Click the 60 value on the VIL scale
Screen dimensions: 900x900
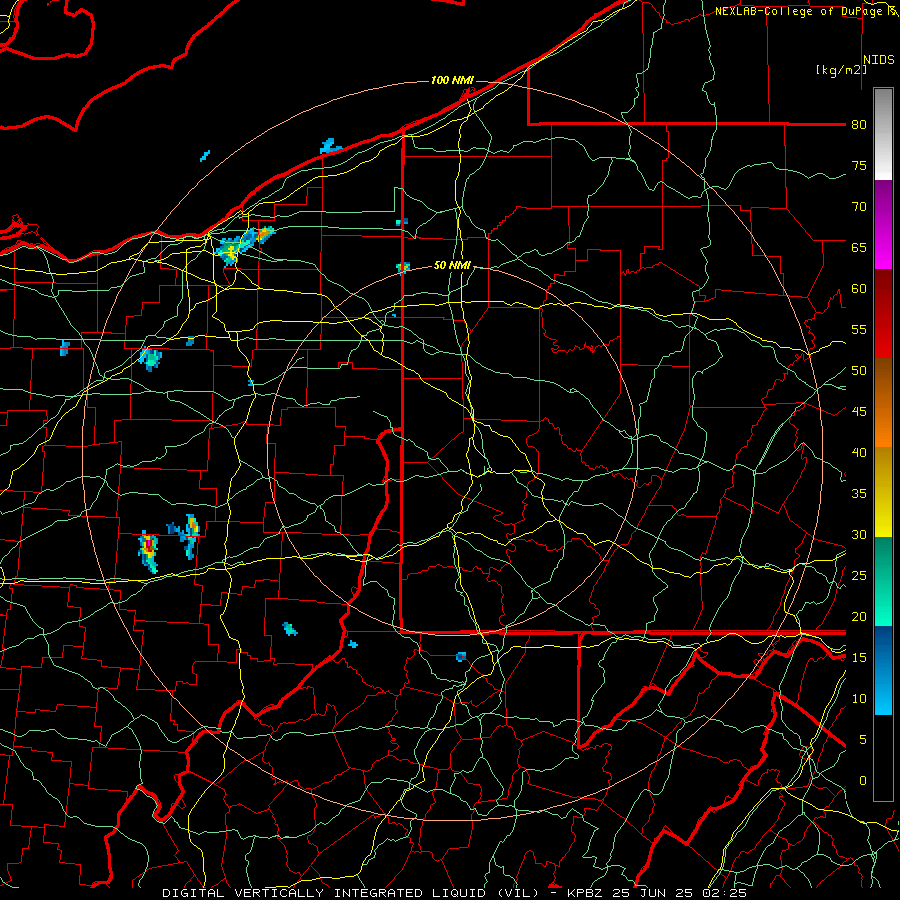tap(859, 289)
